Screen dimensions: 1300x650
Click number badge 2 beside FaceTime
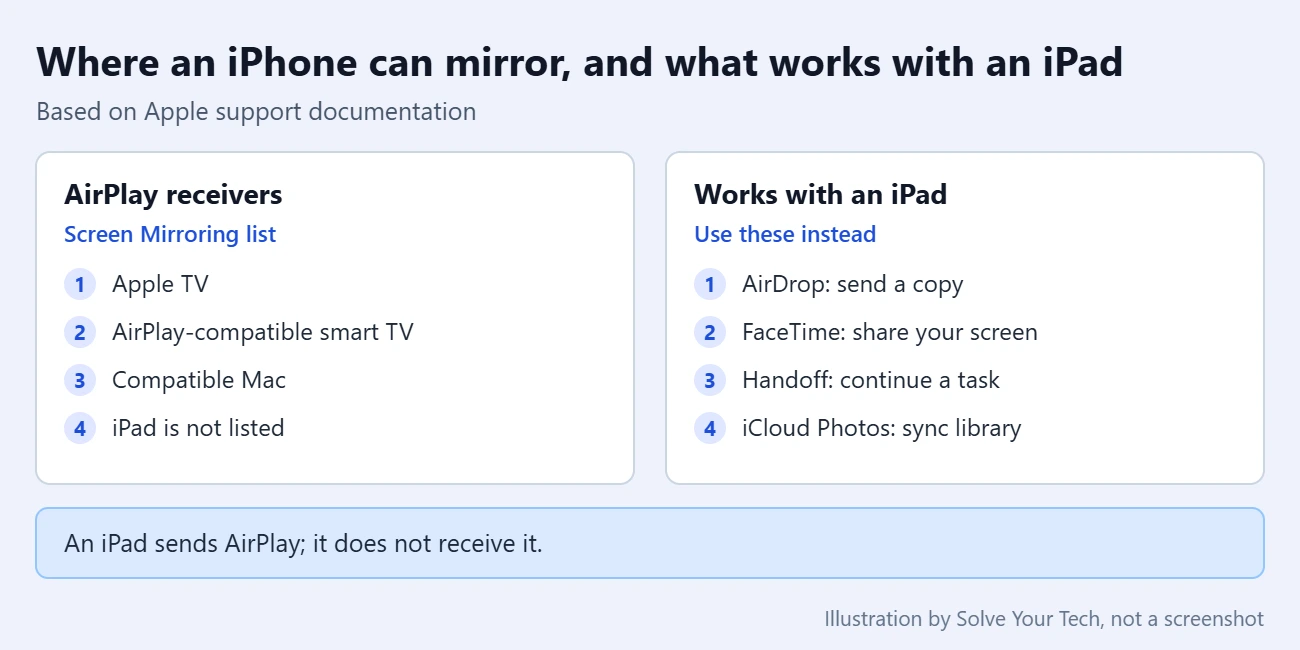tap(710, 332)
